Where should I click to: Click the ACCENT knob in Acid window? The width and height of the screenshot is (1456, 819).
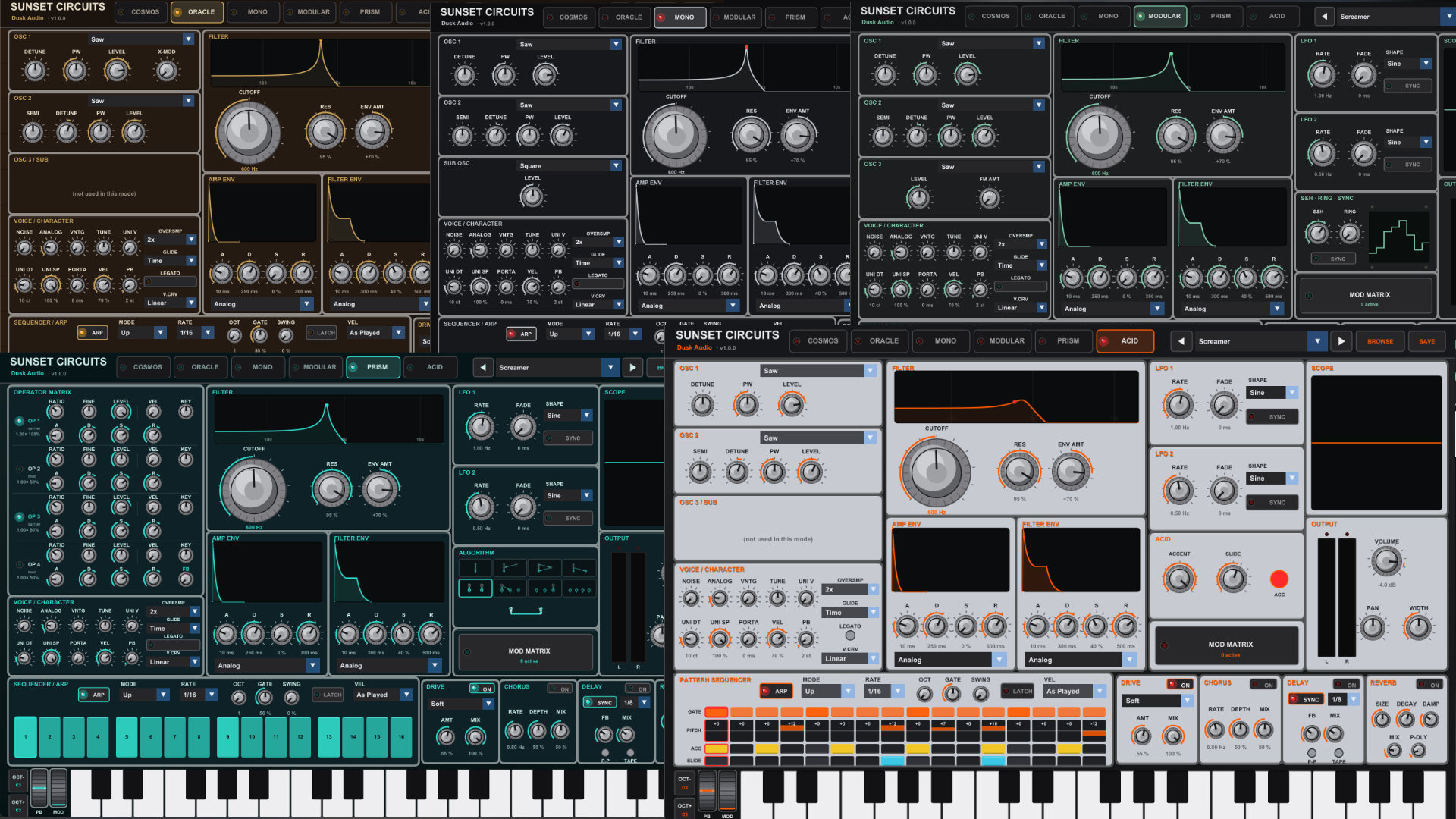1179,578
